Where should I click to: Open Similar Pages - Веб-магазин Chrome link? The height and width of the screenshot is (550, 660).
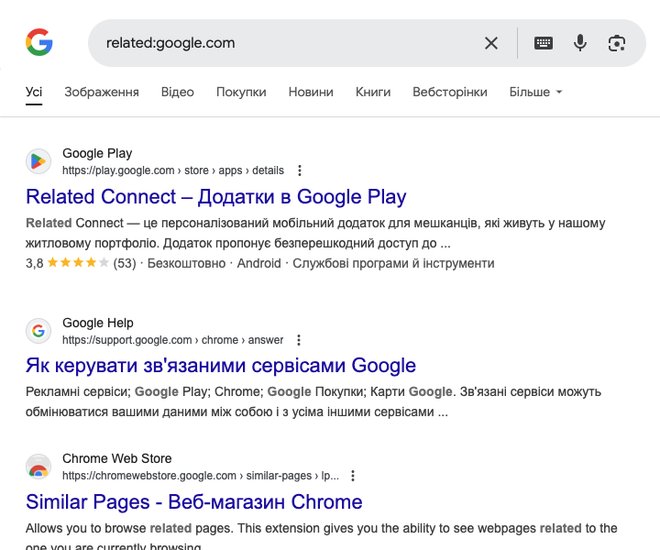[194, 502]
